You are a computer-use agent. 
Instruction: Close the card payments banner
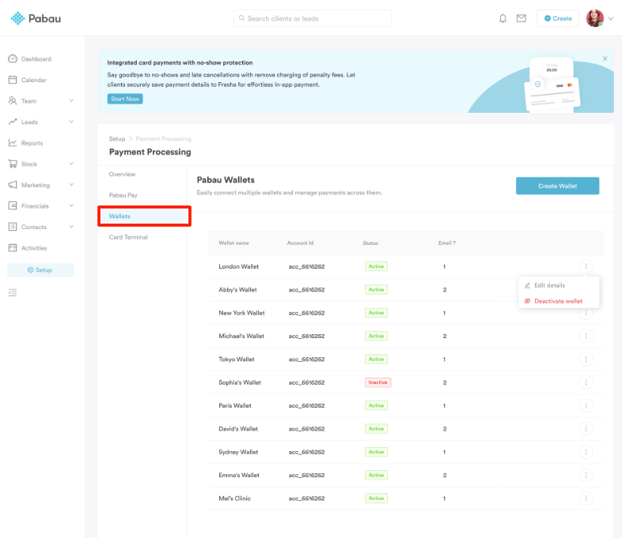click(605, 59)
